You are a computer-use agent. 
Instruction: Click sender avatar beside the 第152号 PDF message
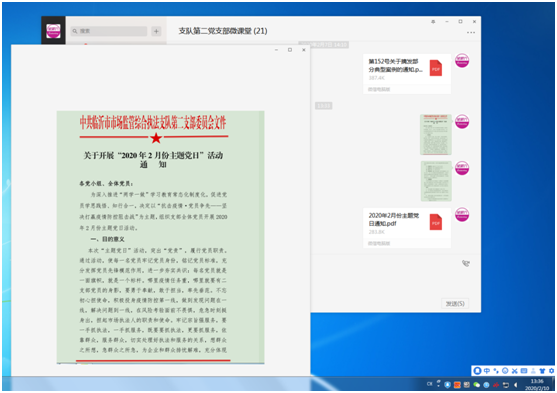point(462,61)
